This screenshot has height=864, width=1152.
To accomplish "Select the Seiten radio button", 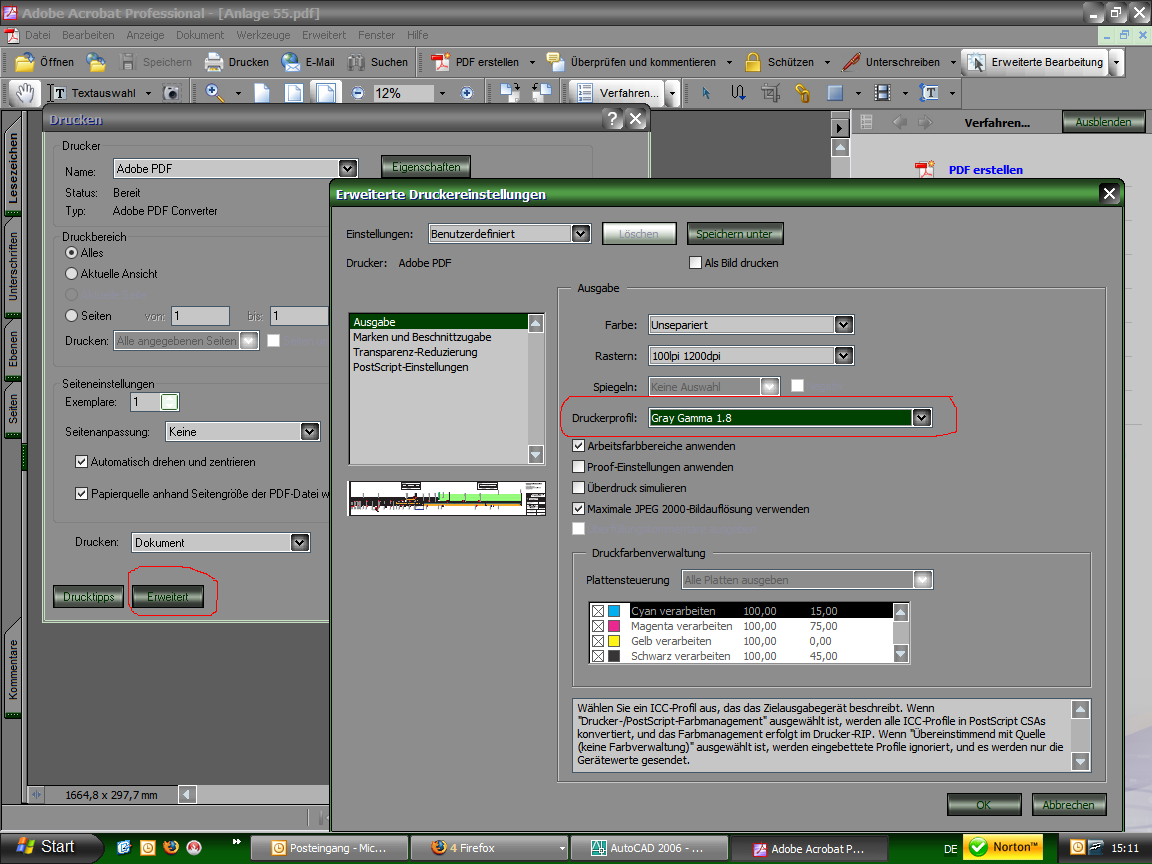I will (71, 316).
